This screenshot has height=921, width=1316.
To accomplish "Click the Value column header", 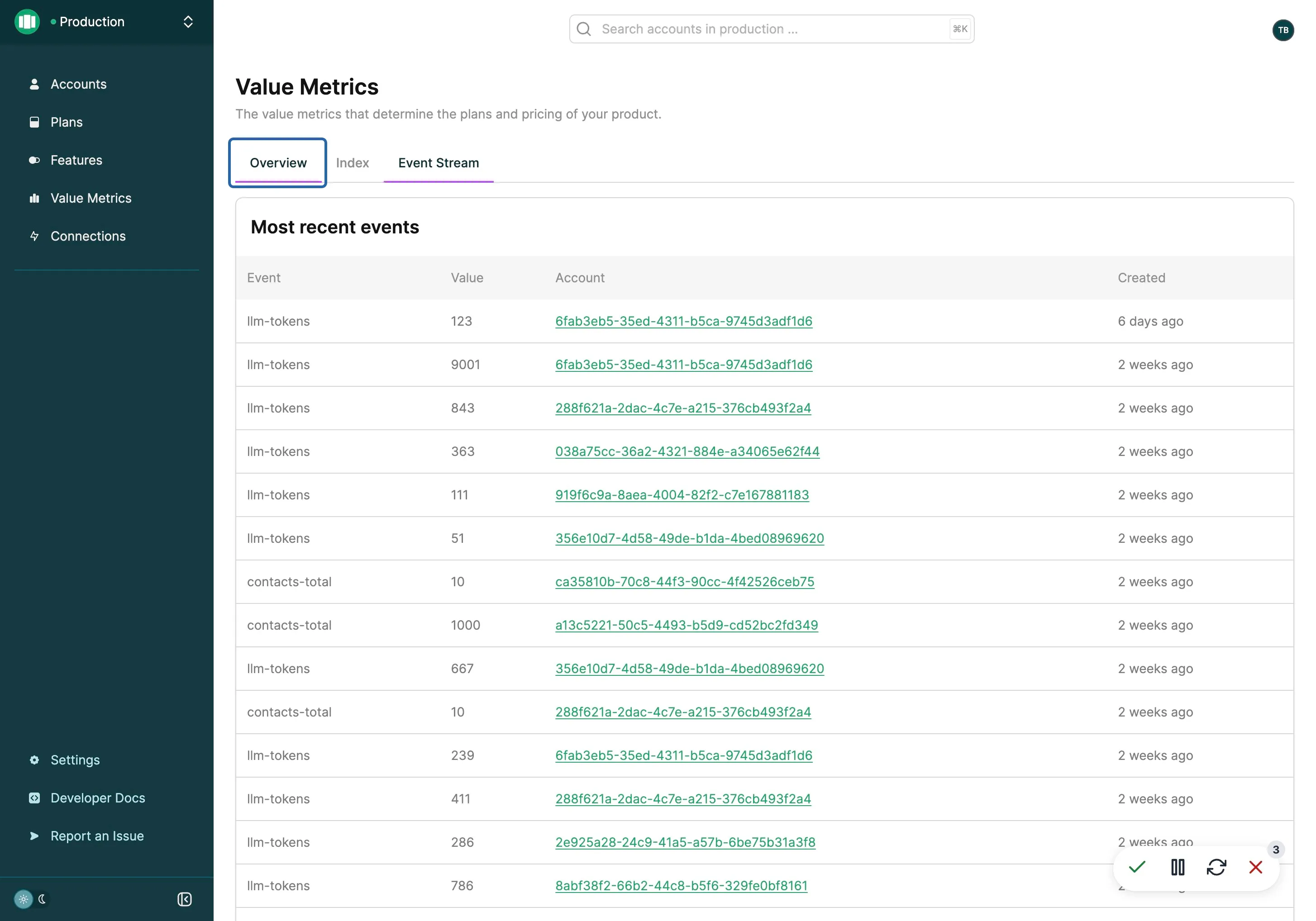I will [x=467, y=278].
